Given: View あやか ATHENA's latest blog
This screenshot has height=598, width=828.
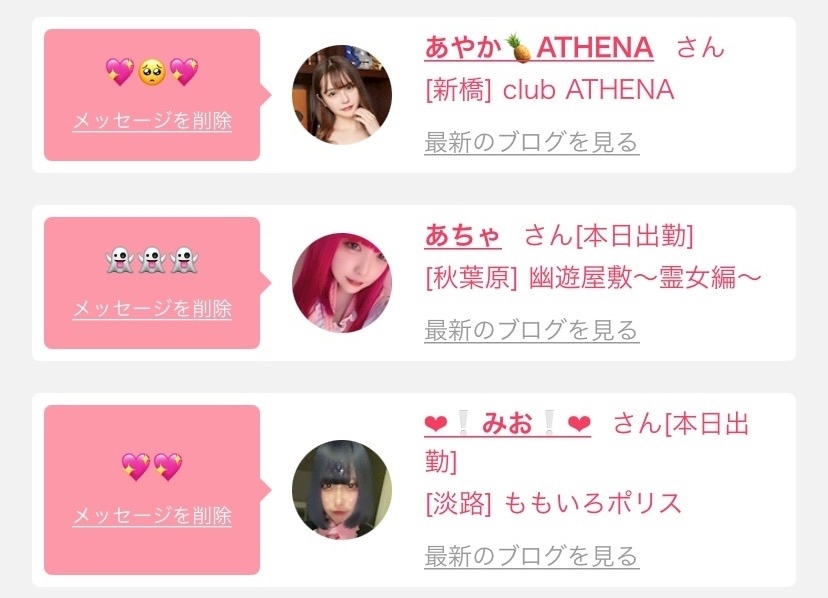Looking at the screenshot, I should click(x=532, y=142).
